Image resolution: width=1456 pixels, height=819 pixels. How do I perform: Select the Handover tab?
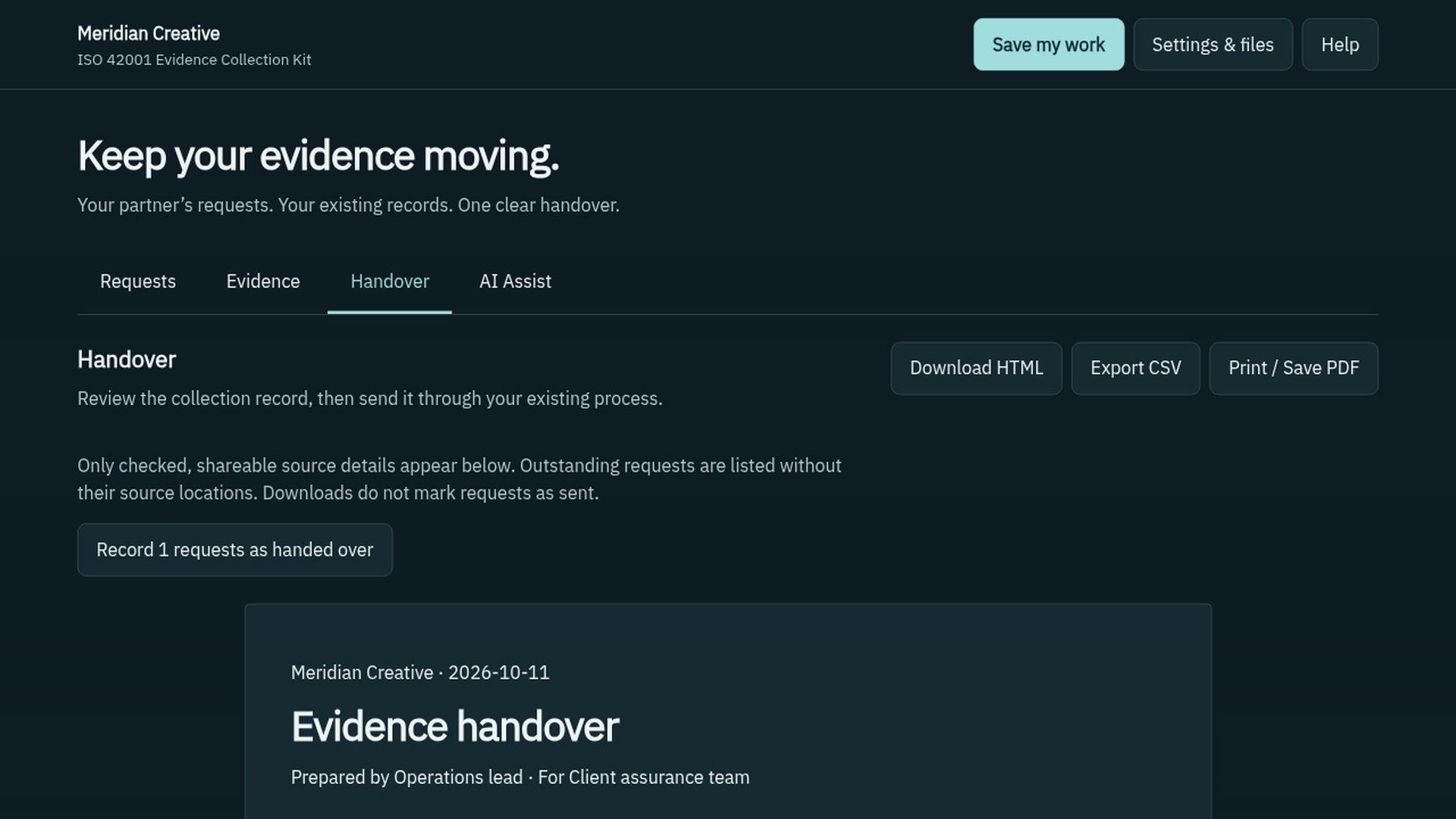click(x=390, y=281)
